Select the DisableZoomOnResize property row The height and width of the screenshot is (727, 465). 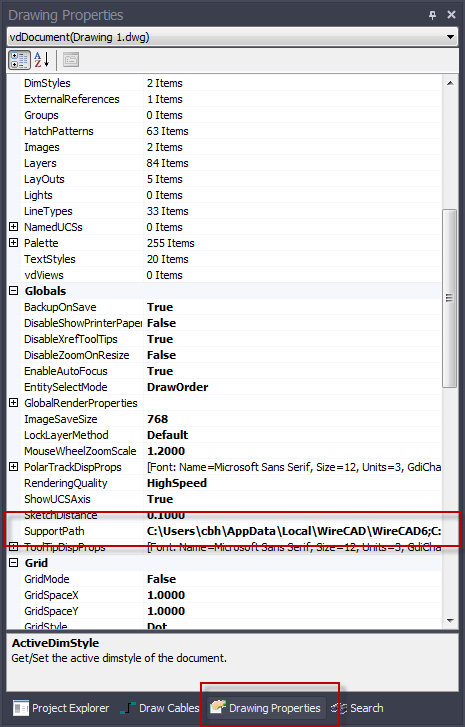coord(224,355)
